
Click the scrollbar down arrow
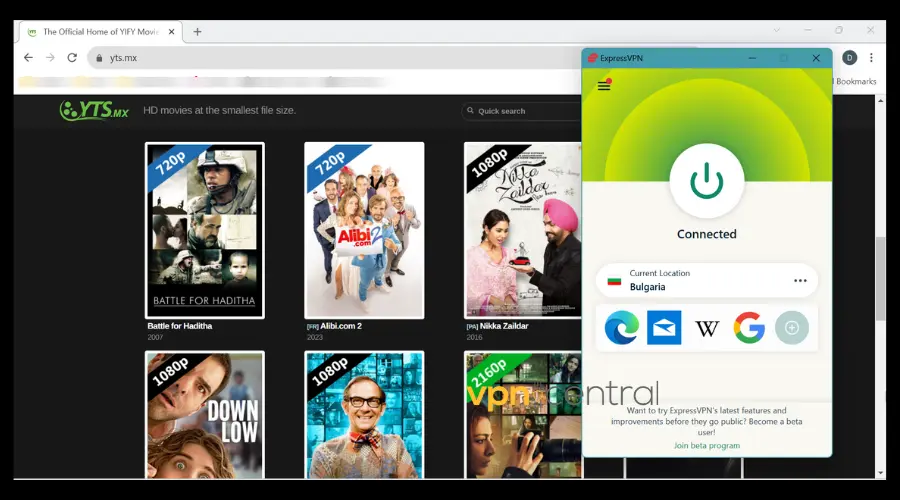pos(880,474)
